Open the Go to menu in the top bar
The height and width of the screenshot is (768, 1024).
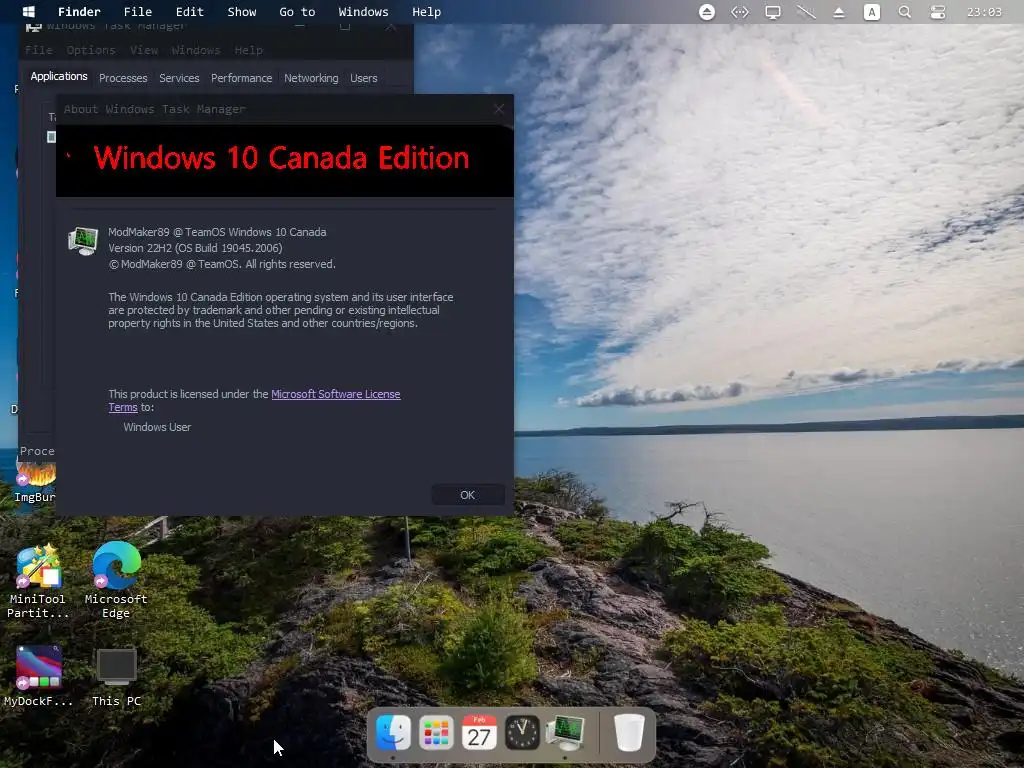click(x=297, y=12)
